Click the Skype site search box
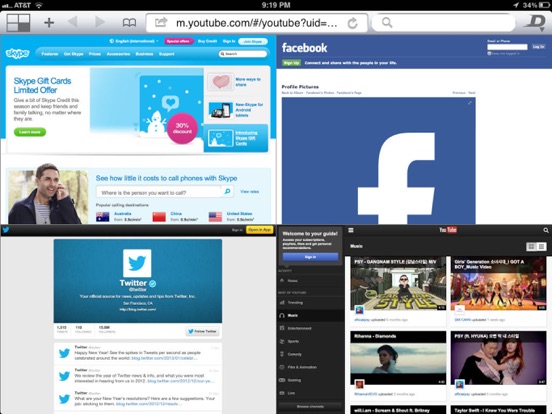 tap(243, 54)
